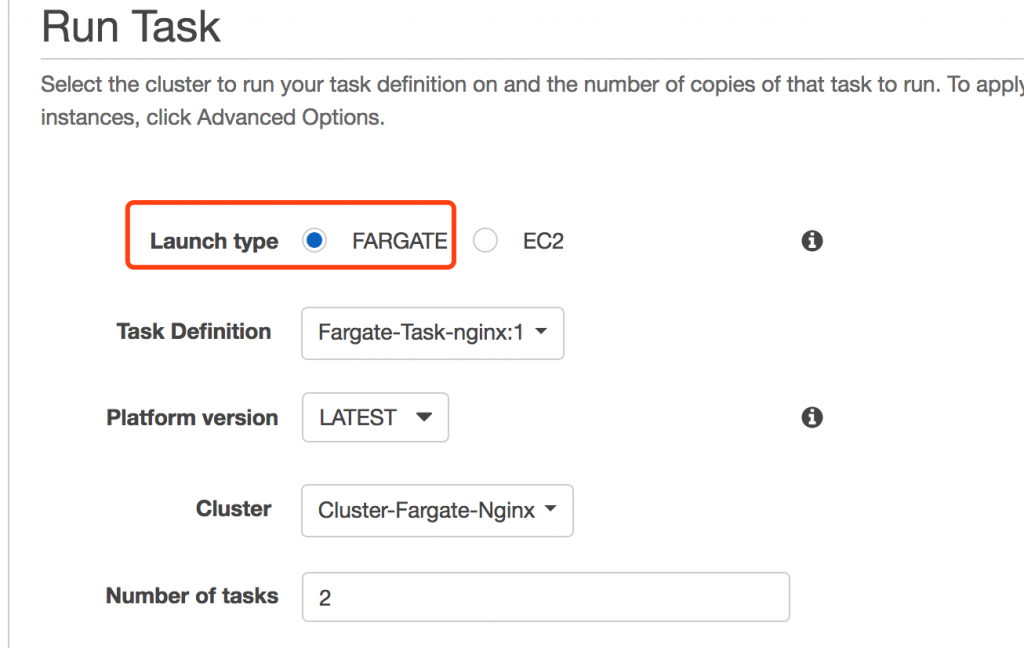Click the "Platform version" field label
1024x648 pixels.
tap(192, 417)
